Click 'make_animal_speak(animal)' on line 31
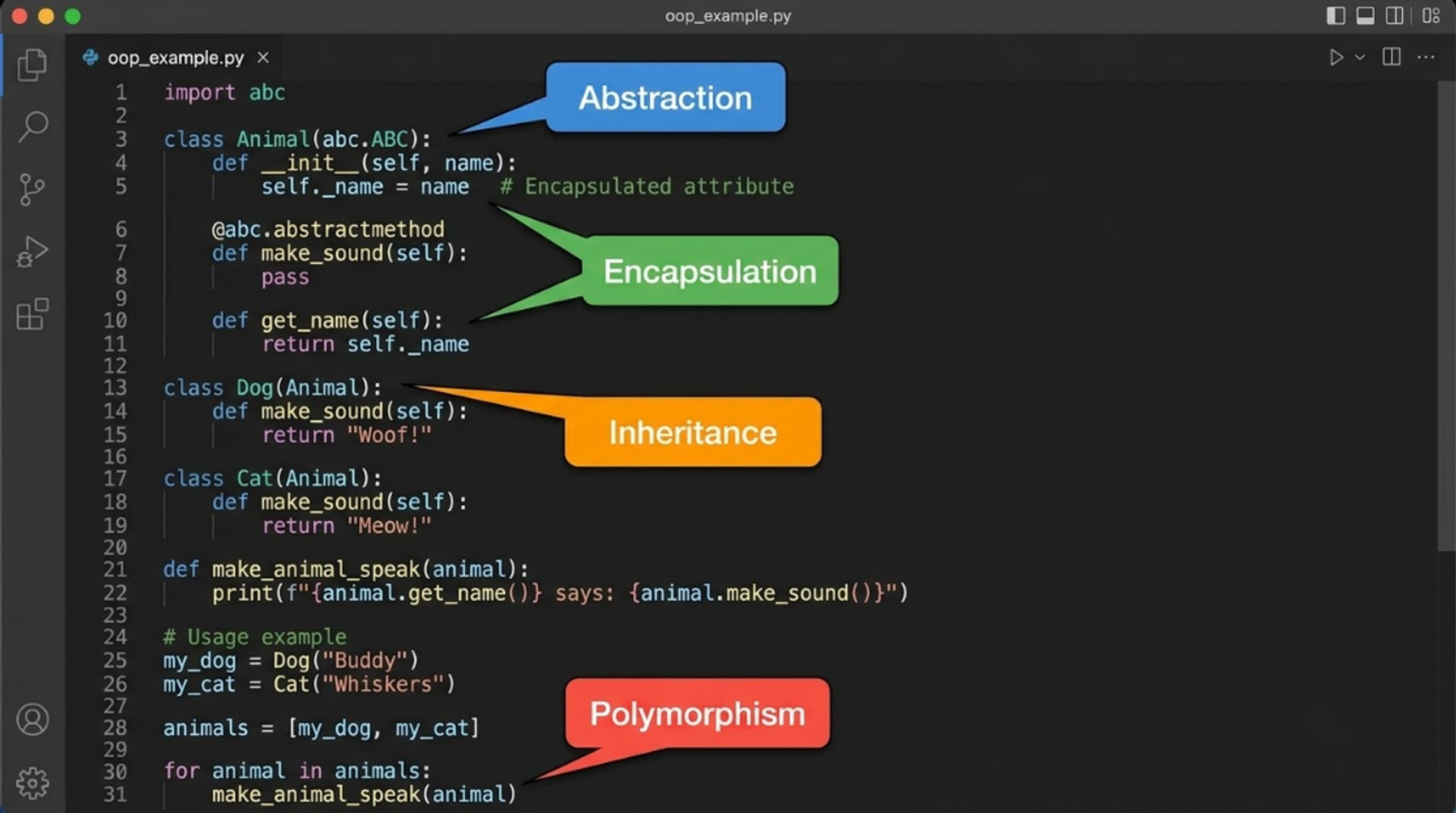The image size is (1456, 813). pyautogui.click(x=364, y=795)
